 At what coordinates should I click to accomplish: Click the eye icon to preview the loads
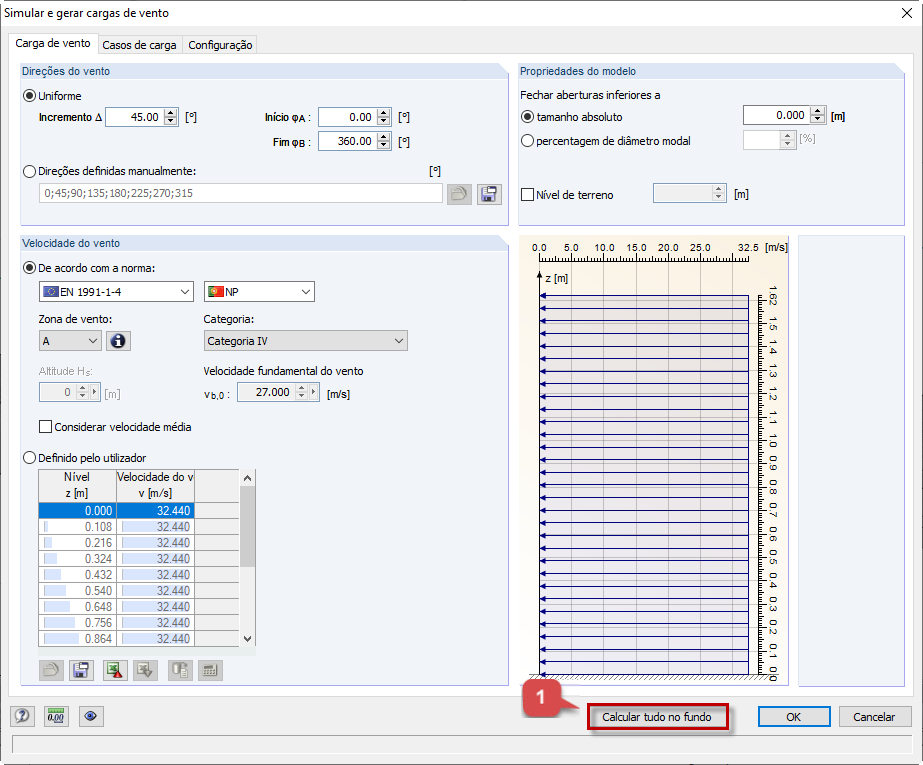point(90,716)
